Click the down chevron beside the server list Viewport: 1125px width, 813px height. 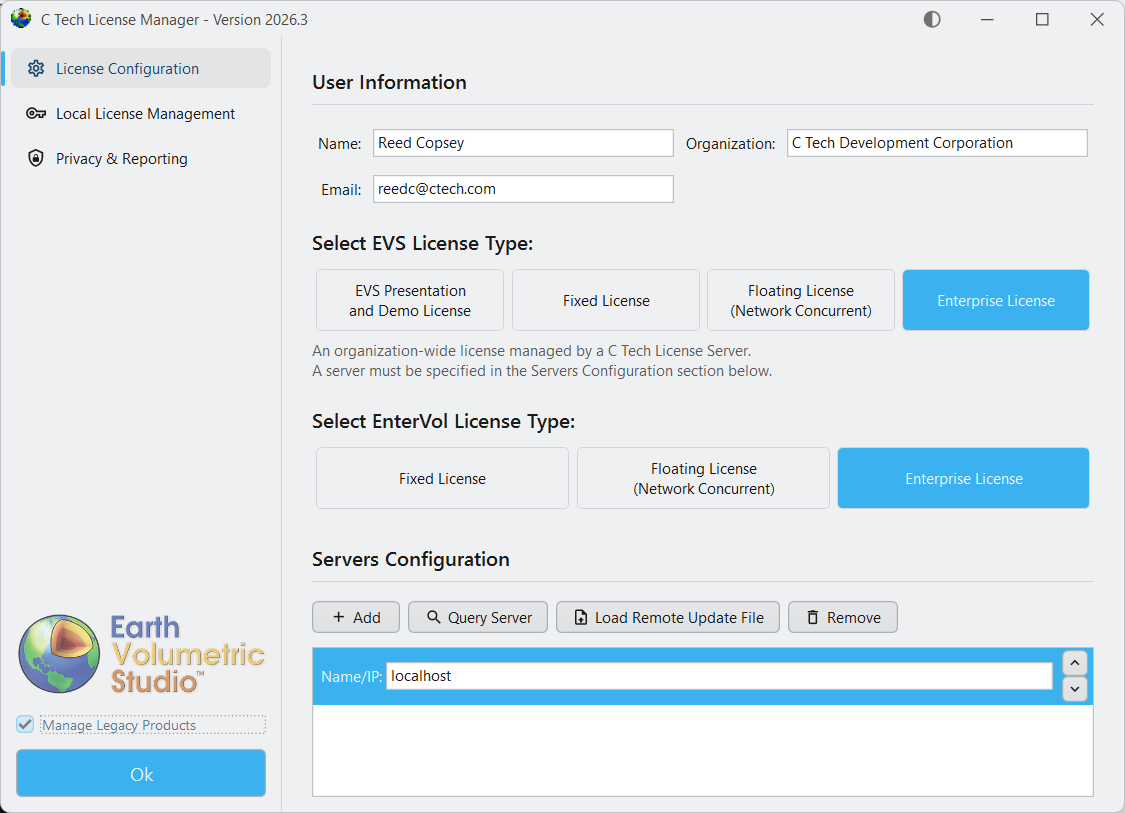[x=1074, y=689]
